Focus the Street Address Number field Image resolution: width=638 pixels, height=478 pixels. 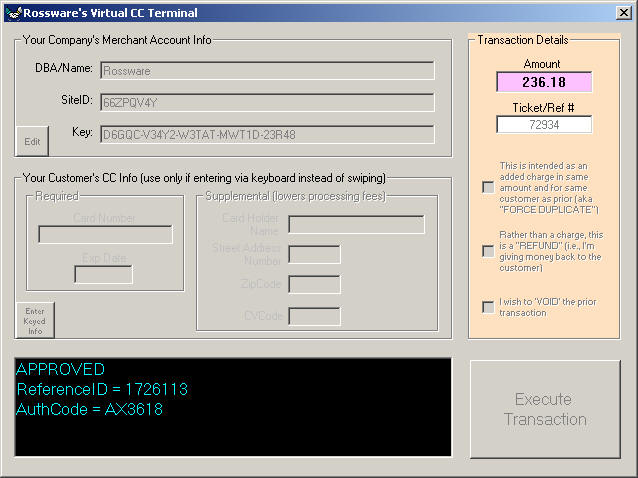pyautogui.click(x=314, y=254)
